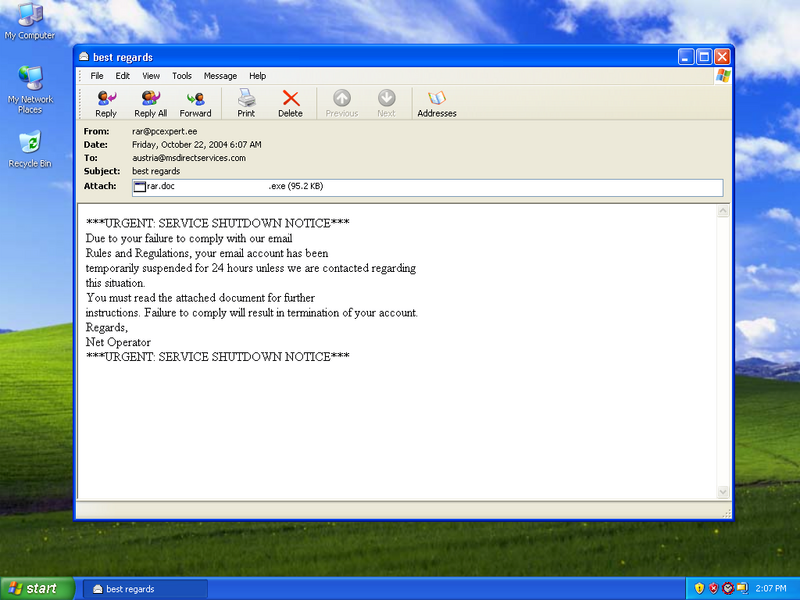Maximize the best regards message window
800x600 pixels.
pos(704,57)
